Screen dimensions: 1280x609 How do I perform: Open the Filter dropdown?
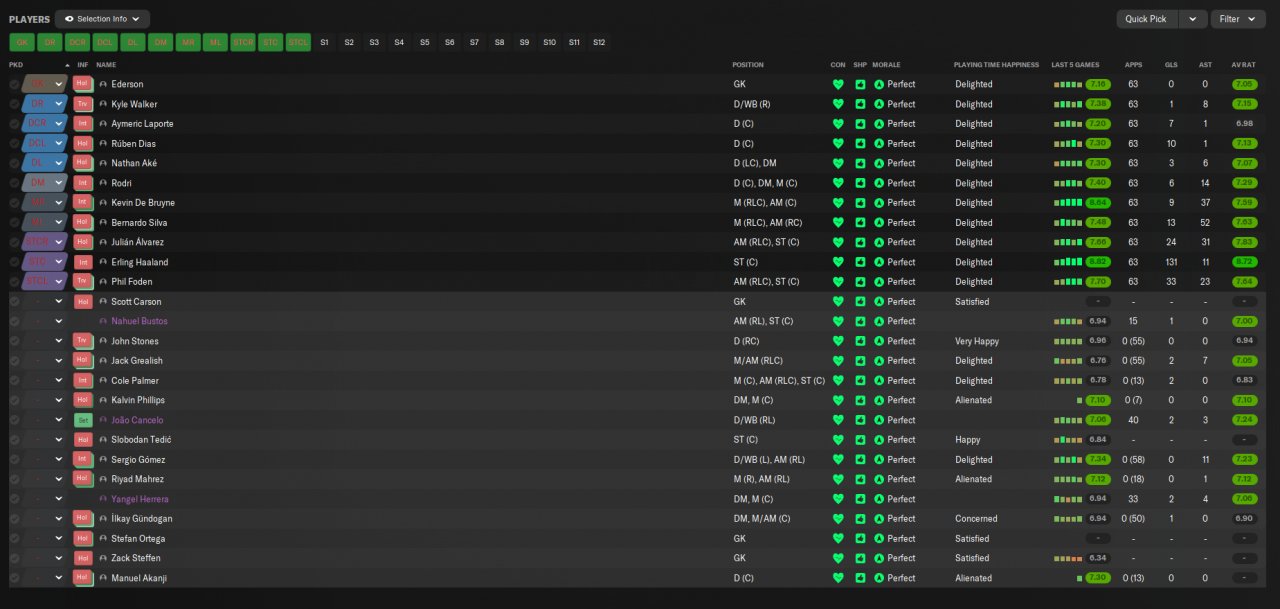1238,19
